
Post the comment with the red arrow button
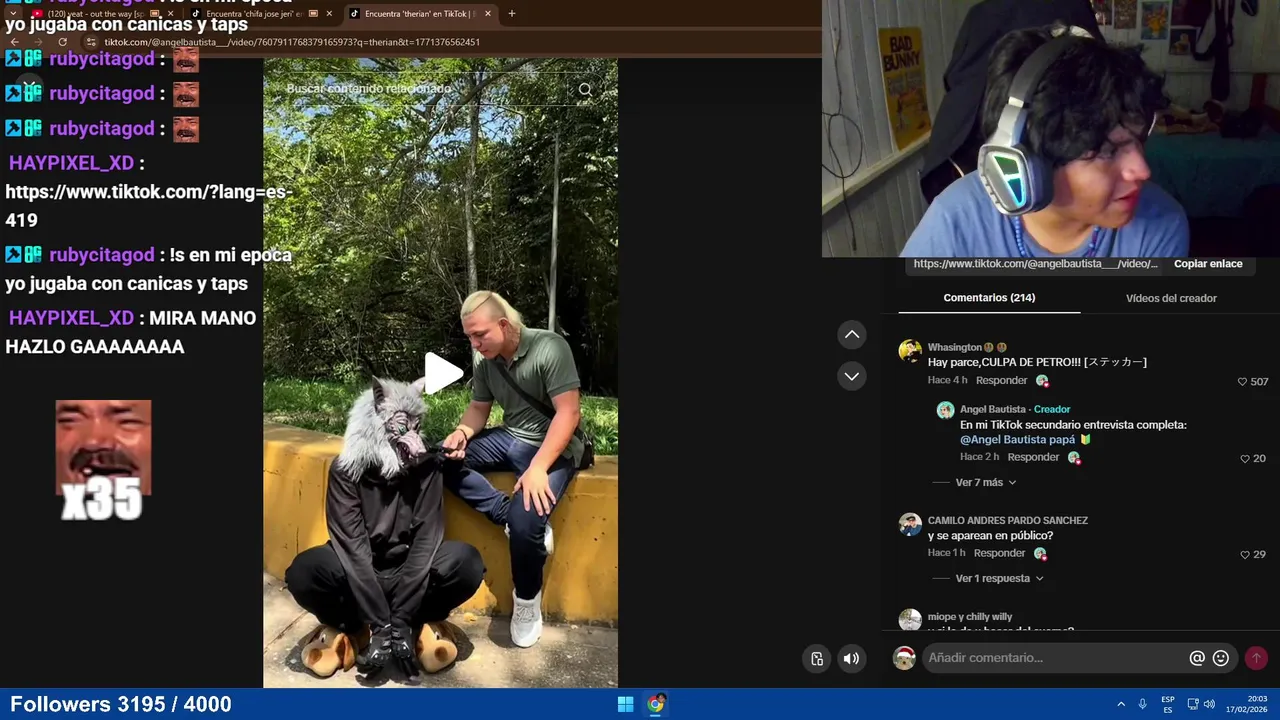coord(1256,658)
